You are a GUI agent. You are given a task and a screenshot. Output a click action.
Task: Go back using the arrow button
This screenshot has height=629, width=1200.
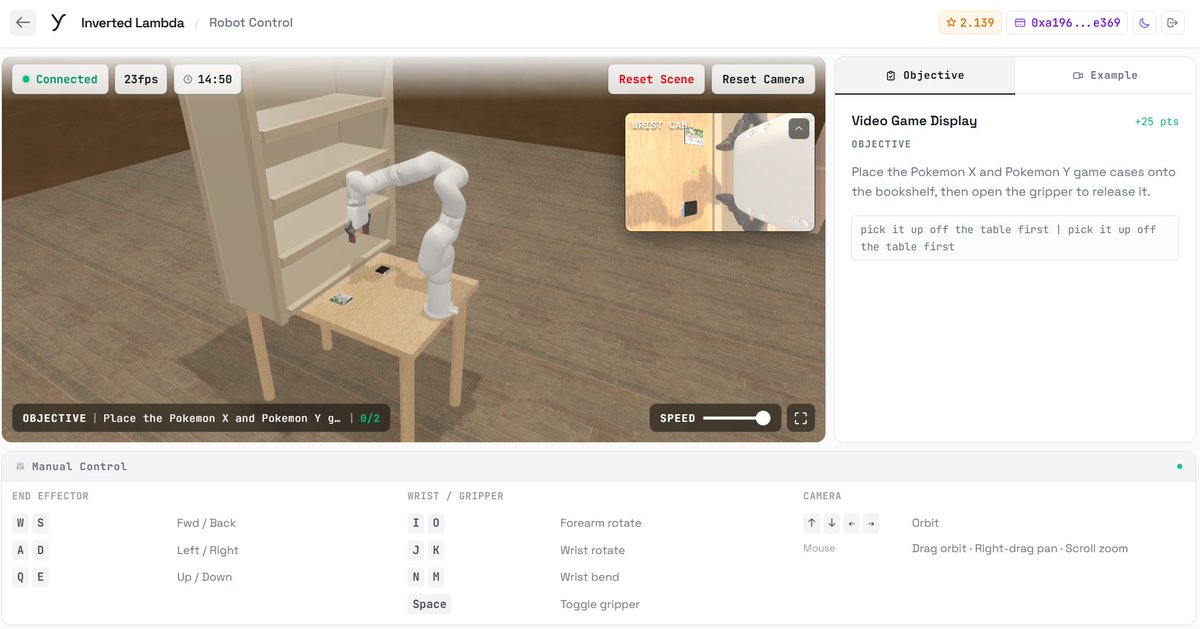23,22
